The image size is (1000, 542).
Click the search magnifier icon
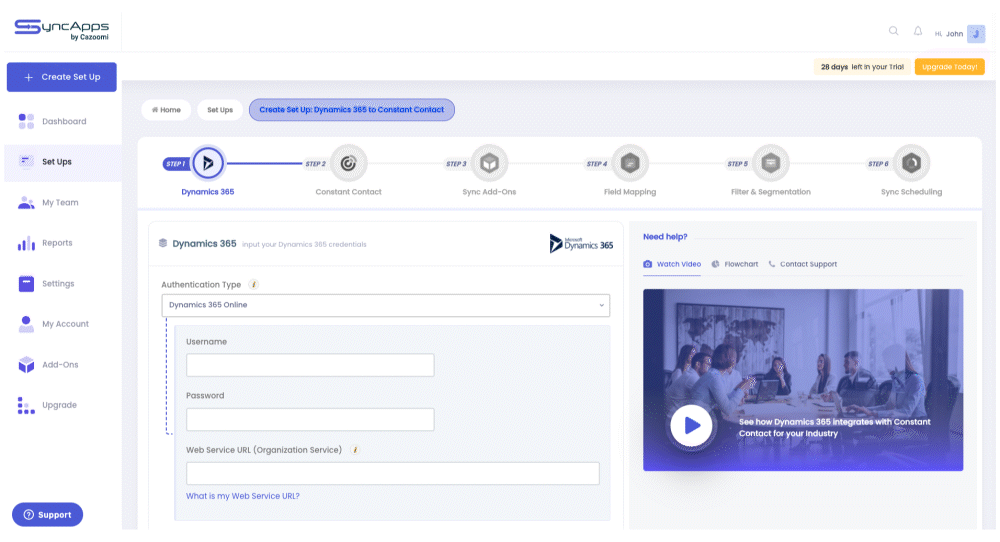coord(893,31)
